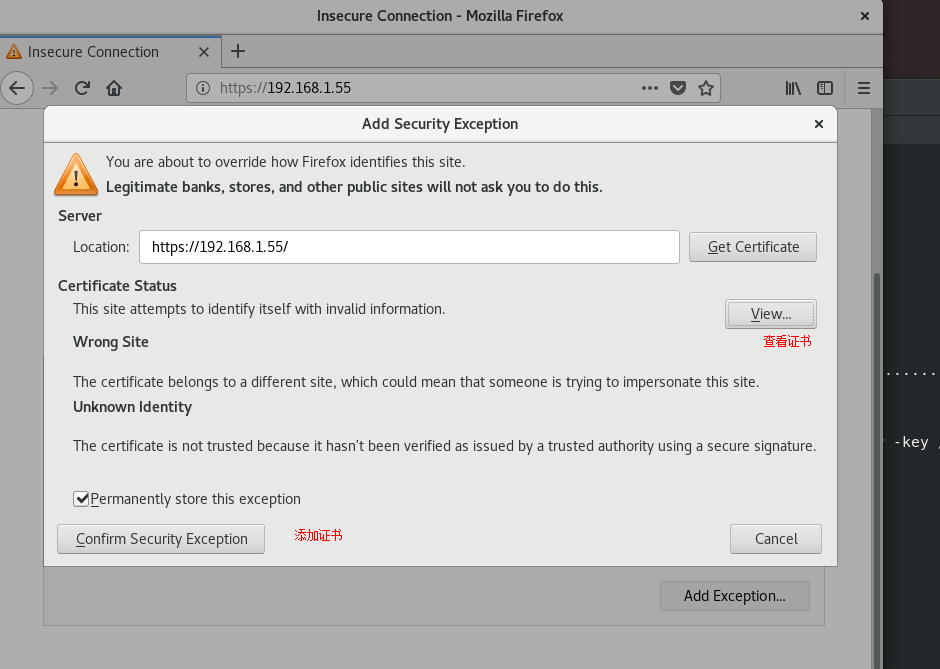The image size is (940, 669).
Task: View the certificate details
Action: pos(771,314)
